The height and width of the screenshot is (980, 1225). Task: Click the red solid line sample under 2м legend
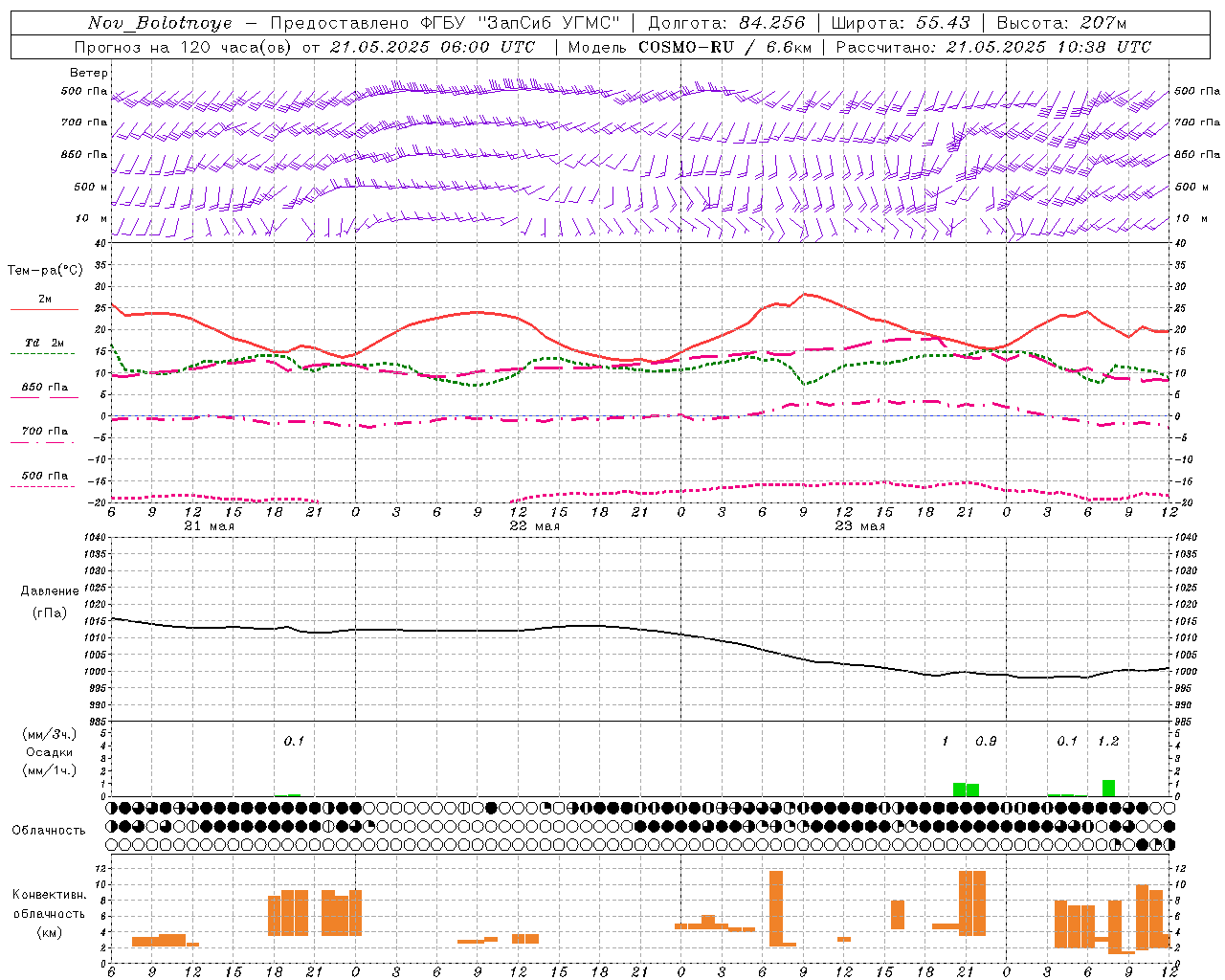click(x=44, y=310)
